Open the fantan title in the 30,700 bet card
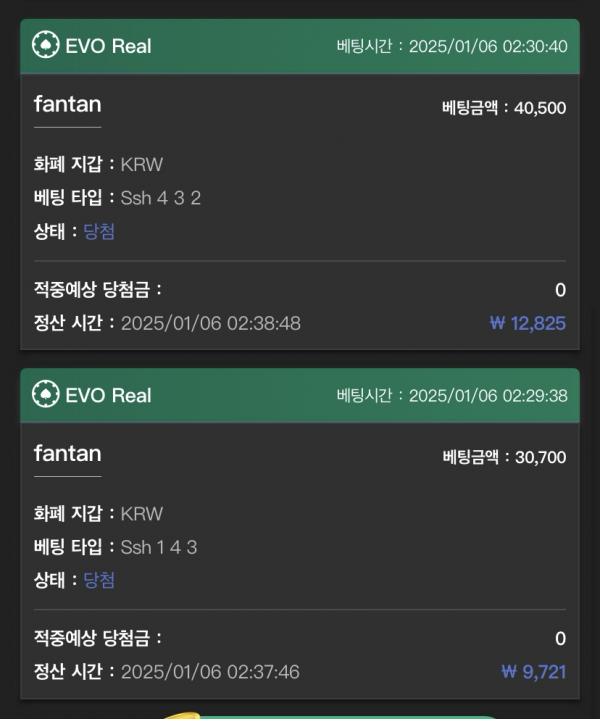Image resolution: width=600 pixels, height=719 pixels. pyautogui.click(x=67, y=453)
